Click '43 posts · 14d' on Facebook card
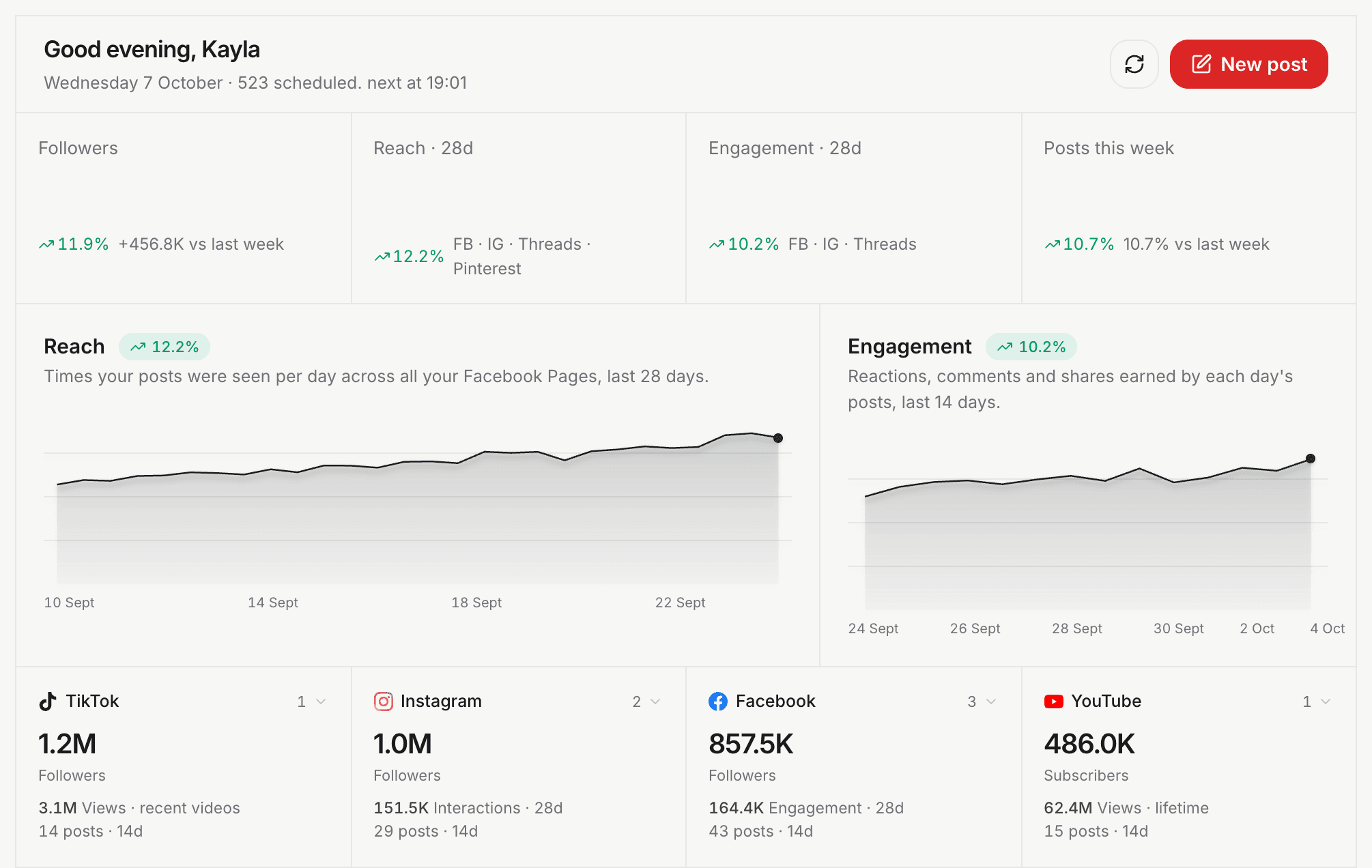This screenshot has height=868, width=1372. 761,831
